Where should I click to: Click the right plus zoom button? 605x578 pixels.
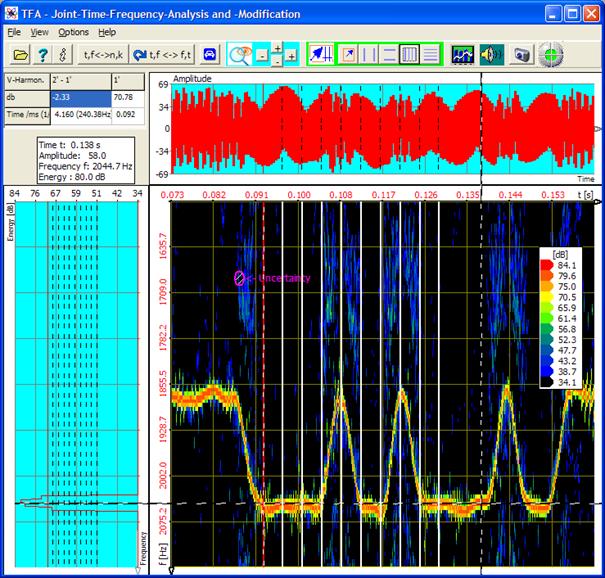pos(291,56)
